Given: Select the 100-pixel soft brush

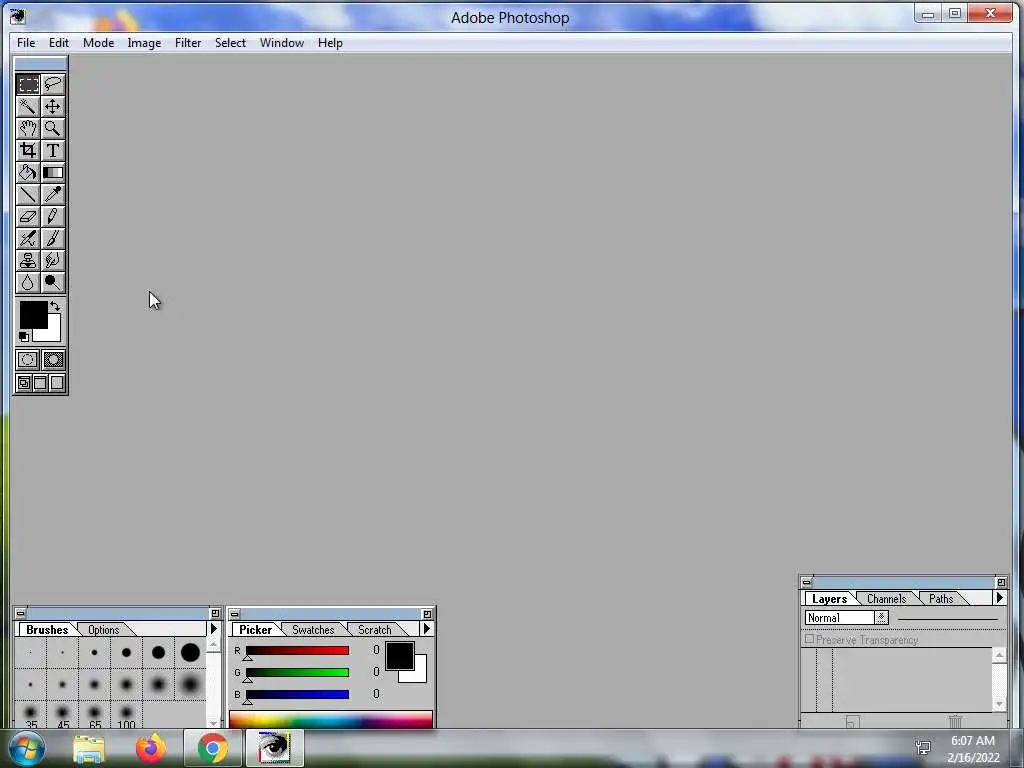Looking at the screenshot, I should [126, 716].
